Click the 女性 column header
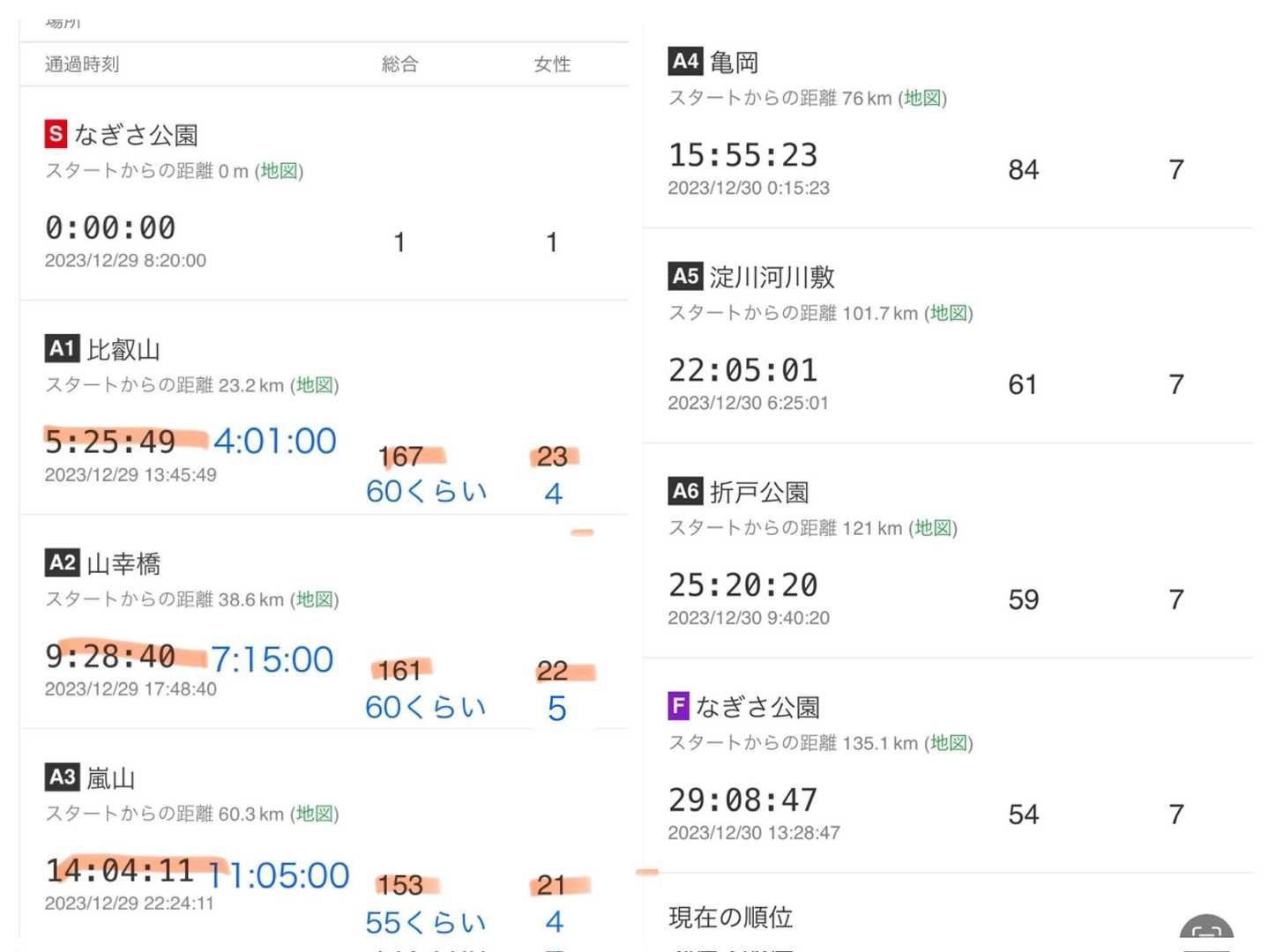This screenshot has width=1268, height=952. 552,64
